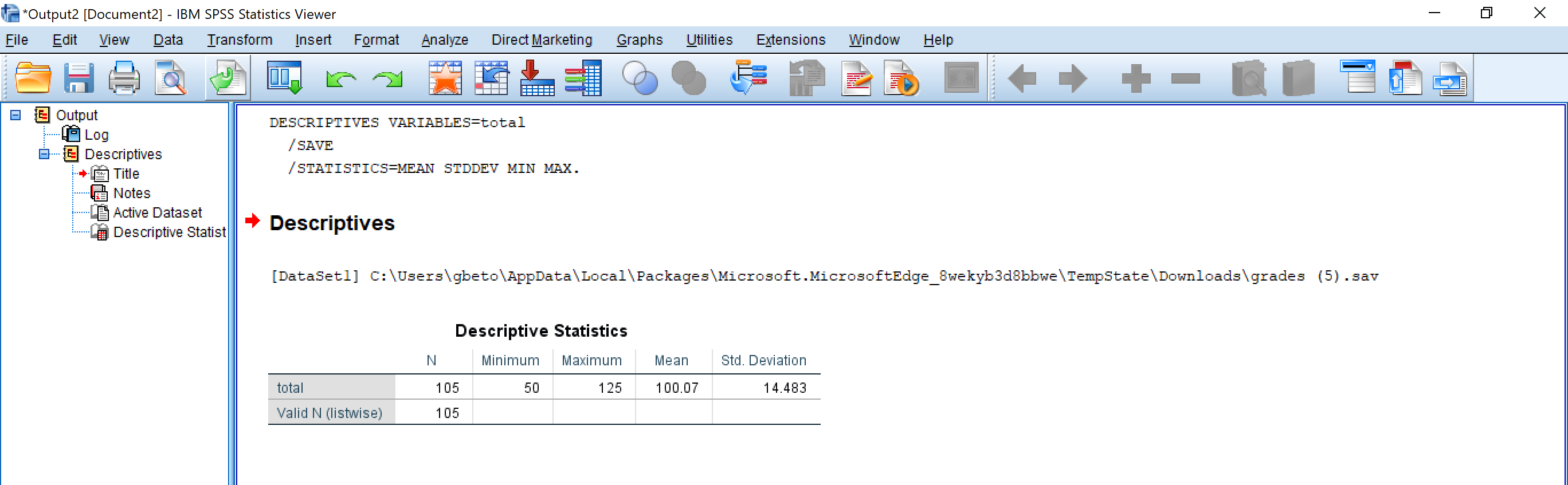The image size is (1568, 485).
Task: Click the green Undo arrow
Action: (340, 79)
